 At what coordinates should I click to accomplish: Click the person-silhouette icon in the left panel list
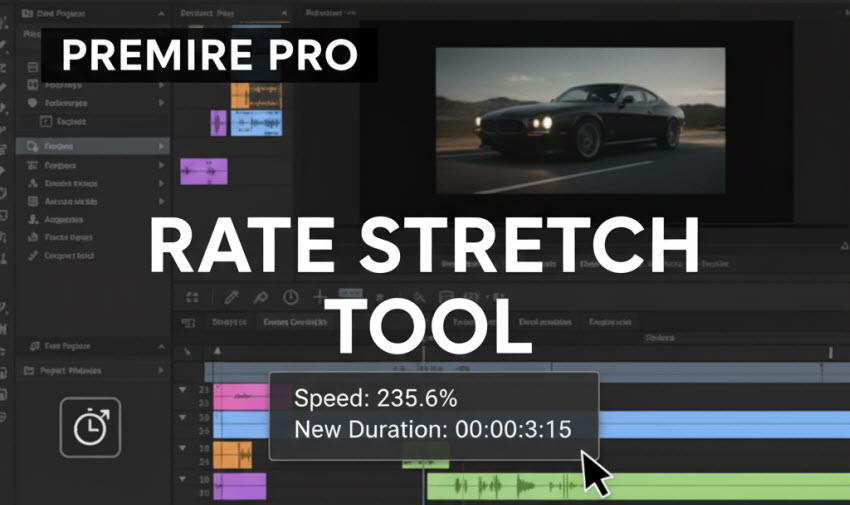(33, 219)
